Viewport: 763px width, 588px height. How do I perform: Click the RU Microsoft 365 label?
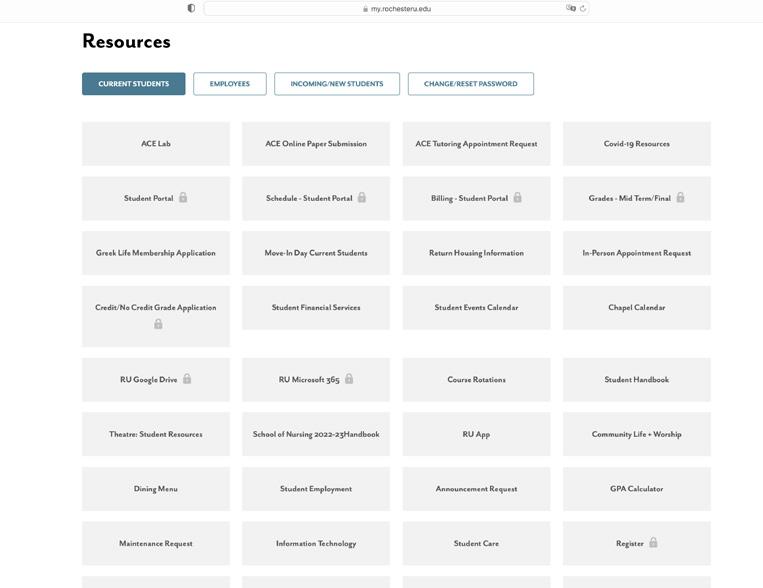tap(309, 380)
